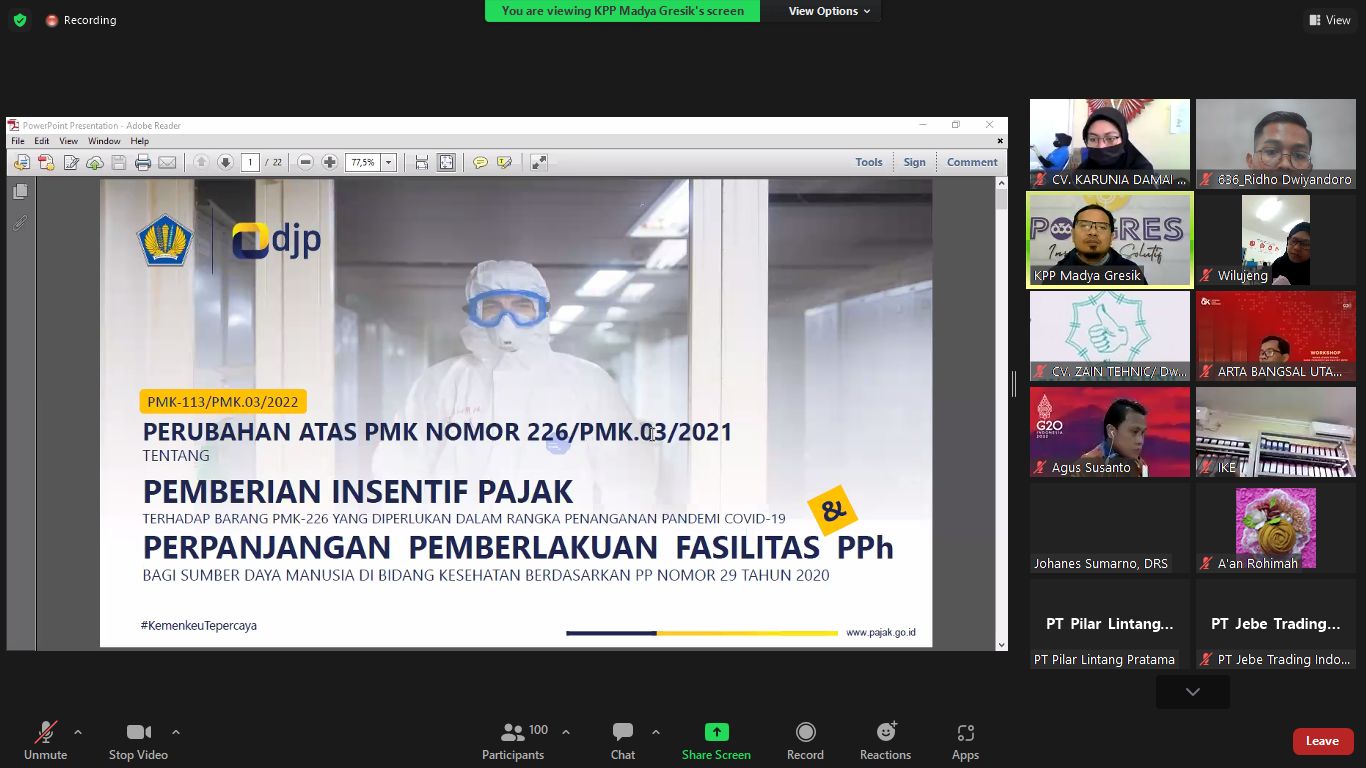Image resolution: width=1366 pixels, height=768 pixels.
Task: Start recording with Record button
Action: [x=805, y=741]
